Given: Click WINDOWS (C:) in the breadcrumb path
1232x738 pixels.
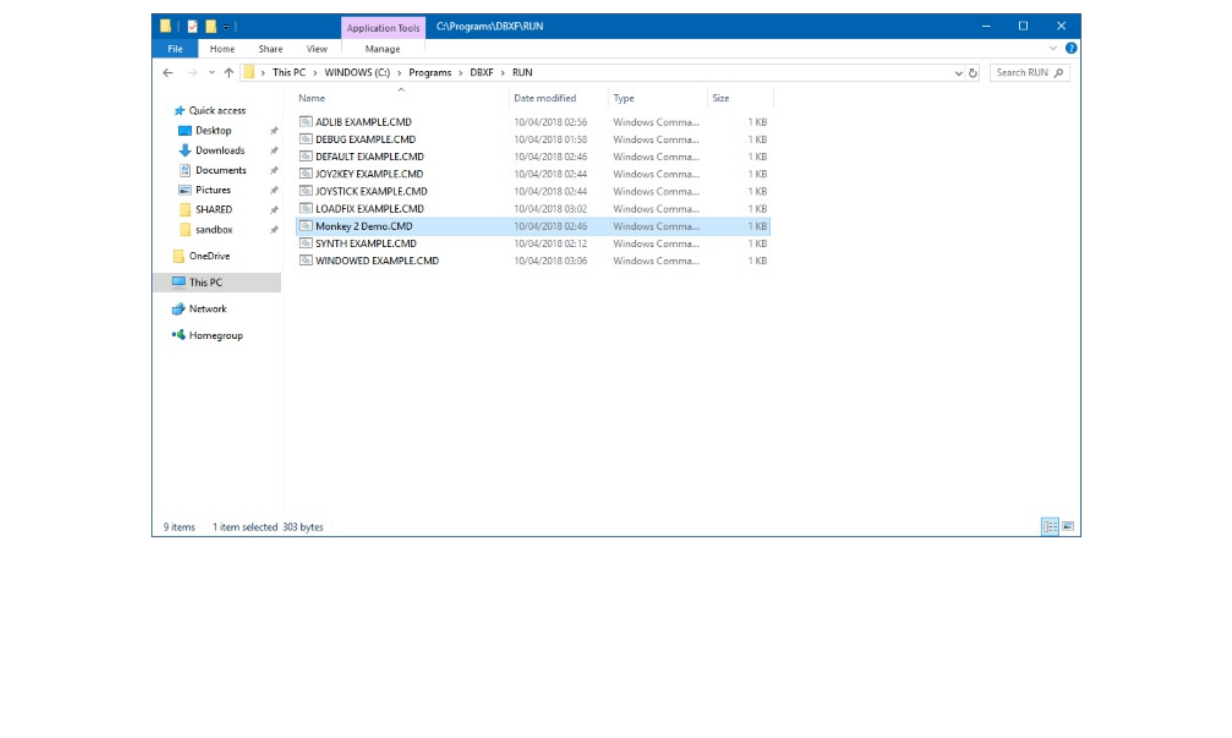Looking at the screenshot, I should pos(357,73).
